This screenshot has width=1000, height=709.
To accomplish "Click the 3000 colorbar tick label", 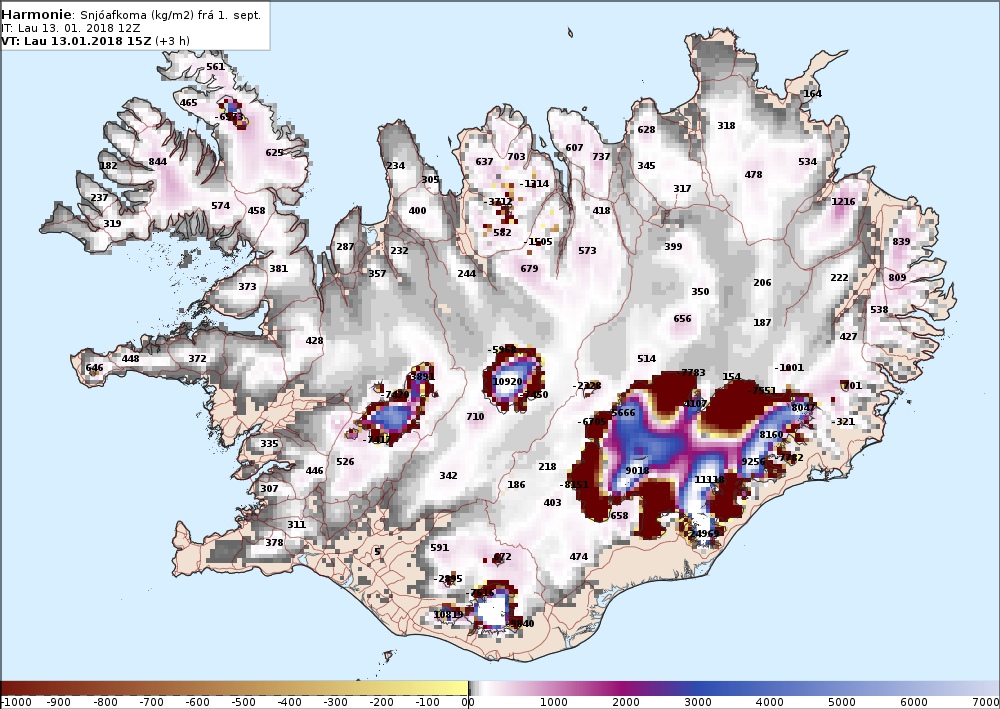I will pyautogui.click(x=698, y=703).
